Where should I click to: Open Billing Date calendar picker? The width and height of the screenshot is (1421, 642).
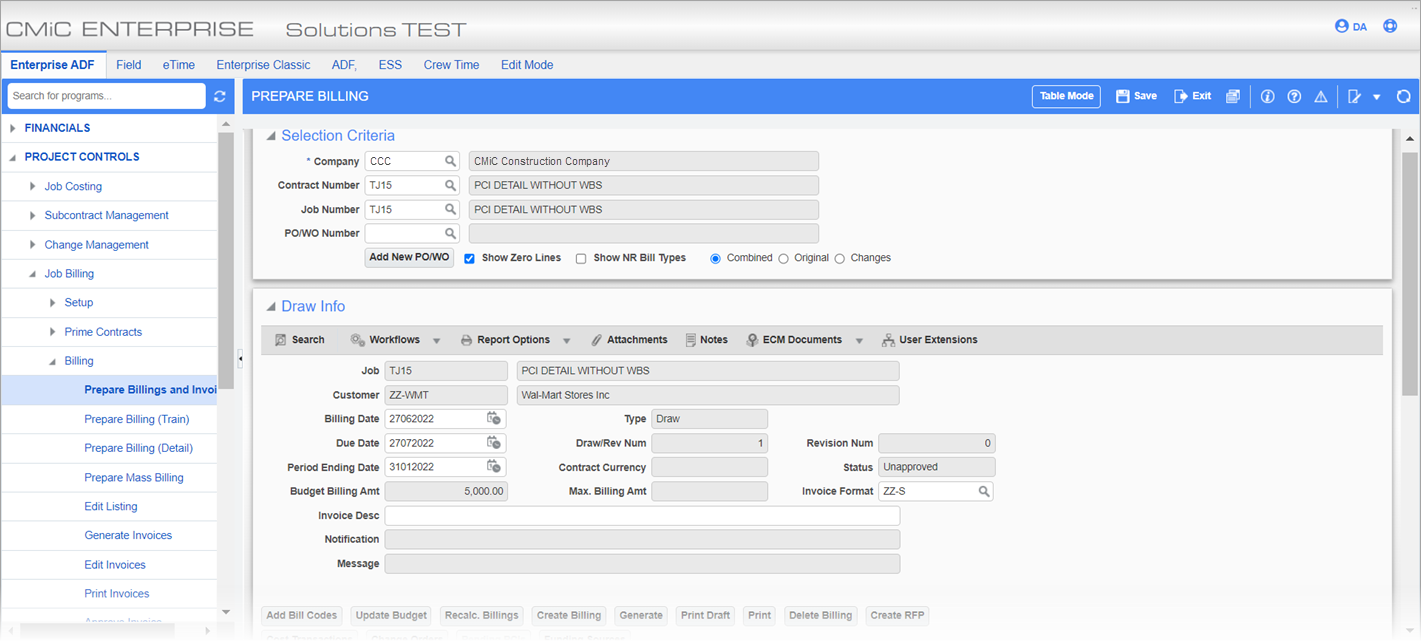(494, 419)
